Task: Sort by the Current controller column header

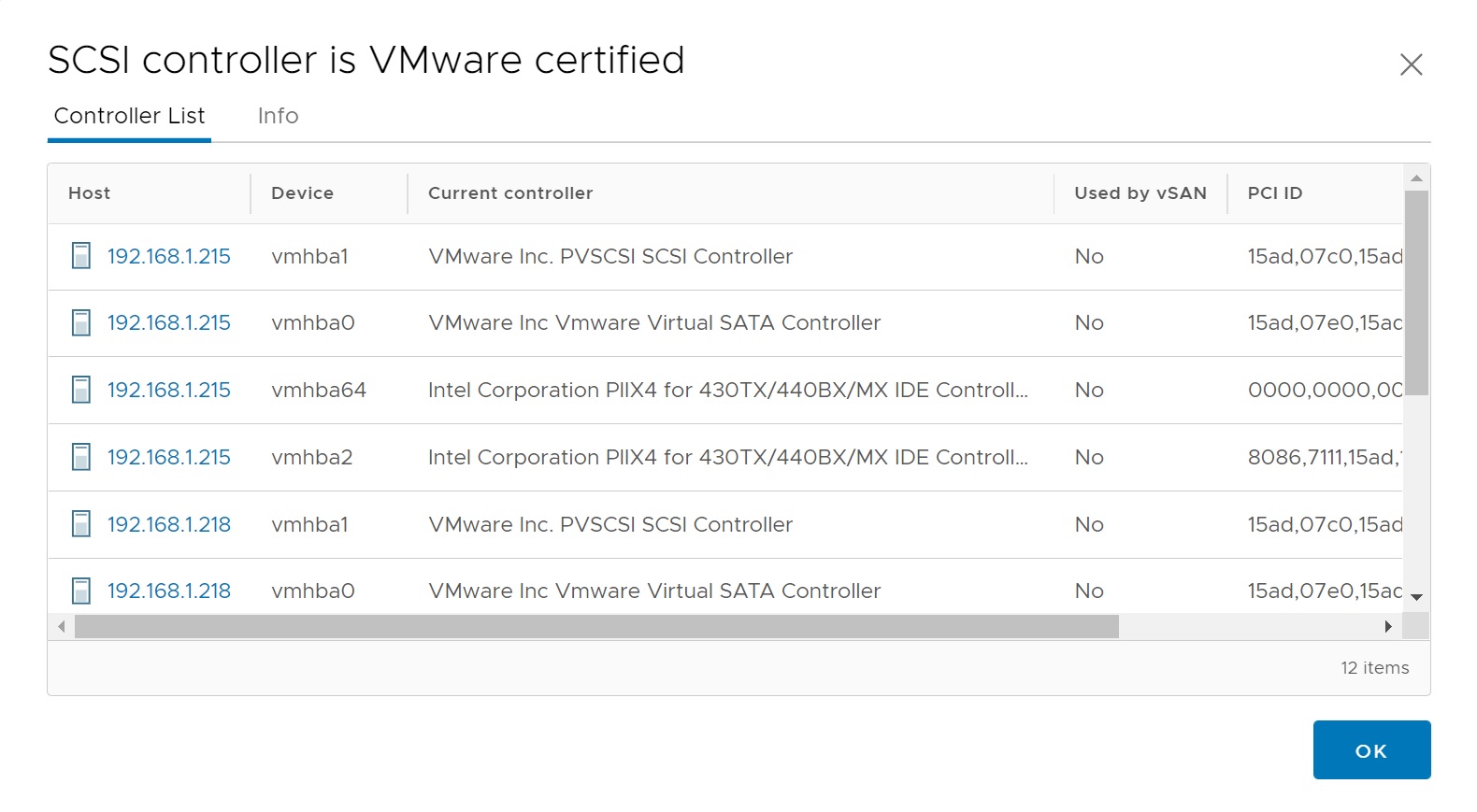Action: tap(510, 193)
